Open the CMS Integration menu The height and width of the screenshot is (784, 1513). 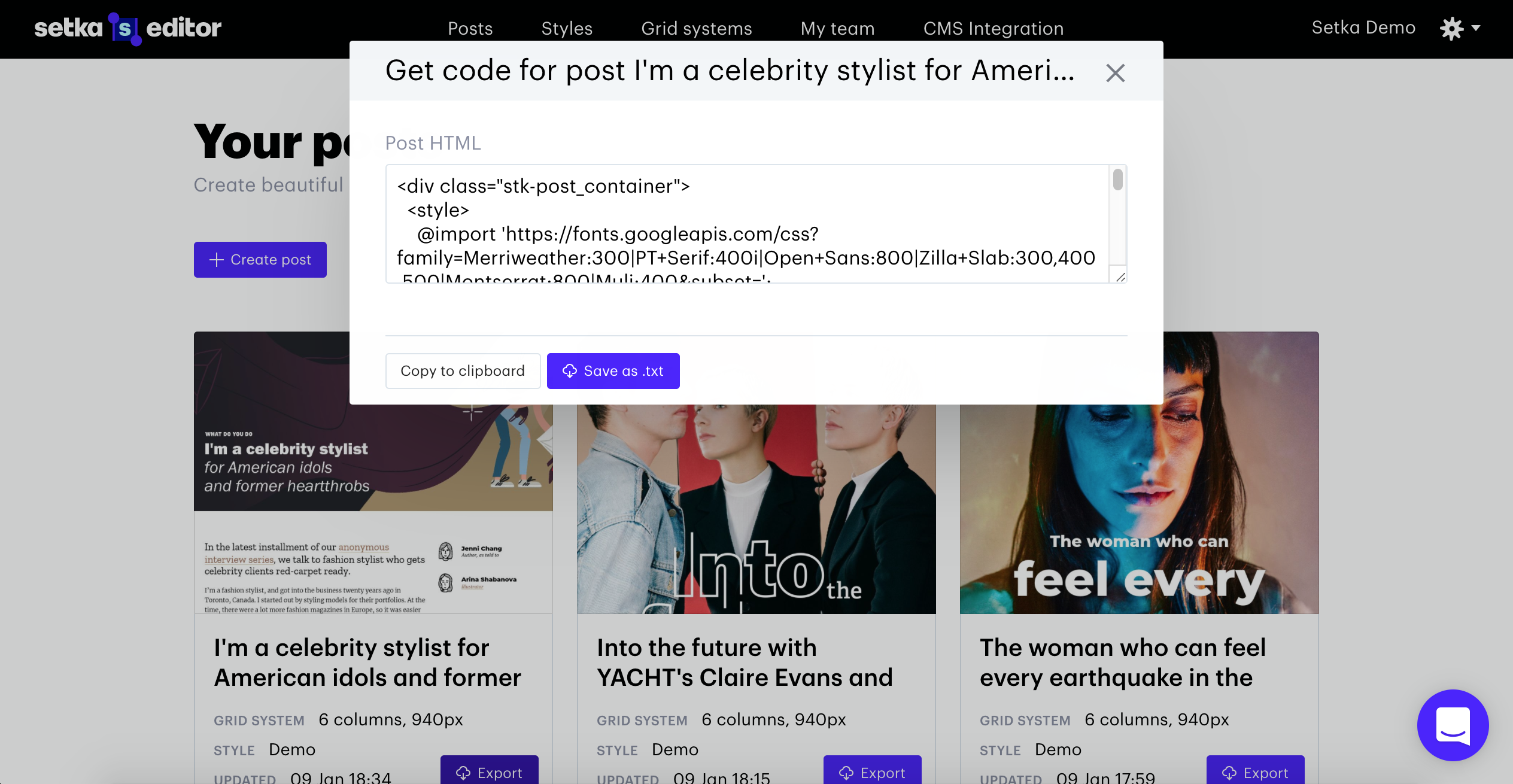(993, 28)
